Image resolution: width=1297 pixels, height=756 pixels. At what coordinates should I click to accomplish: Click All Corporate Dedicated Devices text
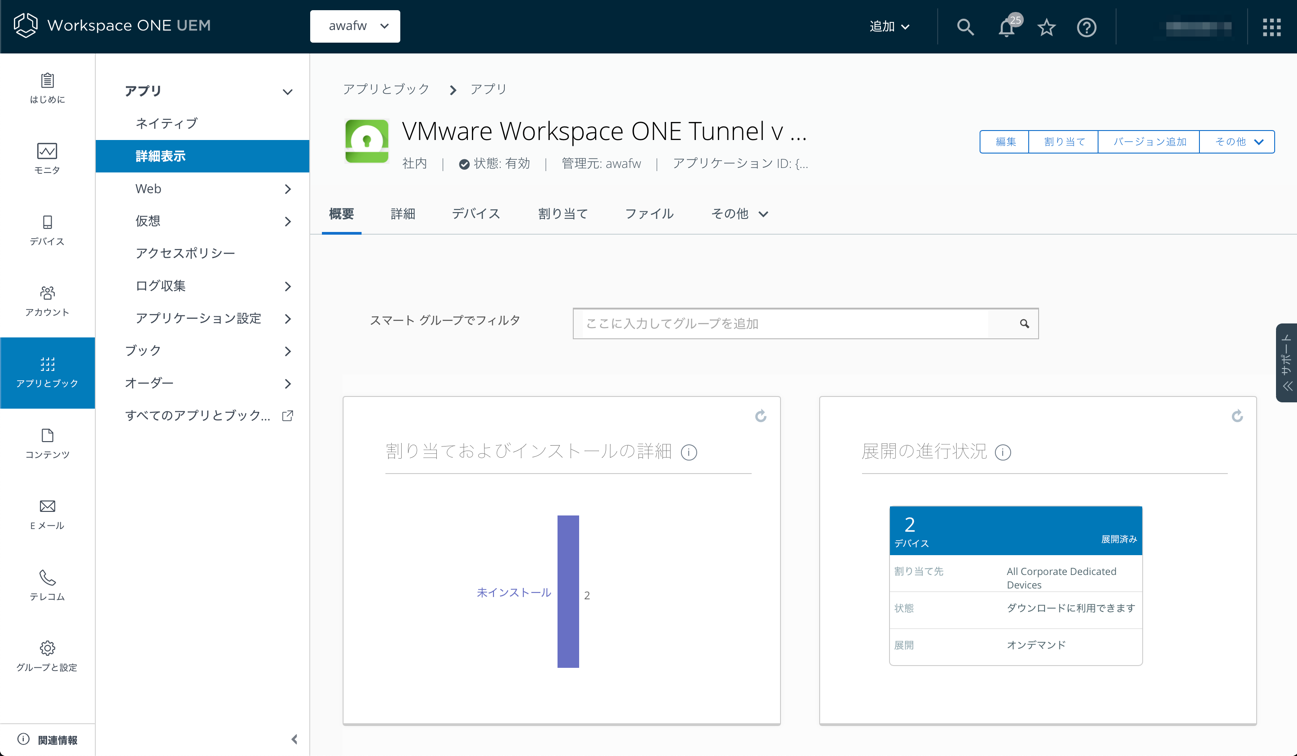(1061, 578)
